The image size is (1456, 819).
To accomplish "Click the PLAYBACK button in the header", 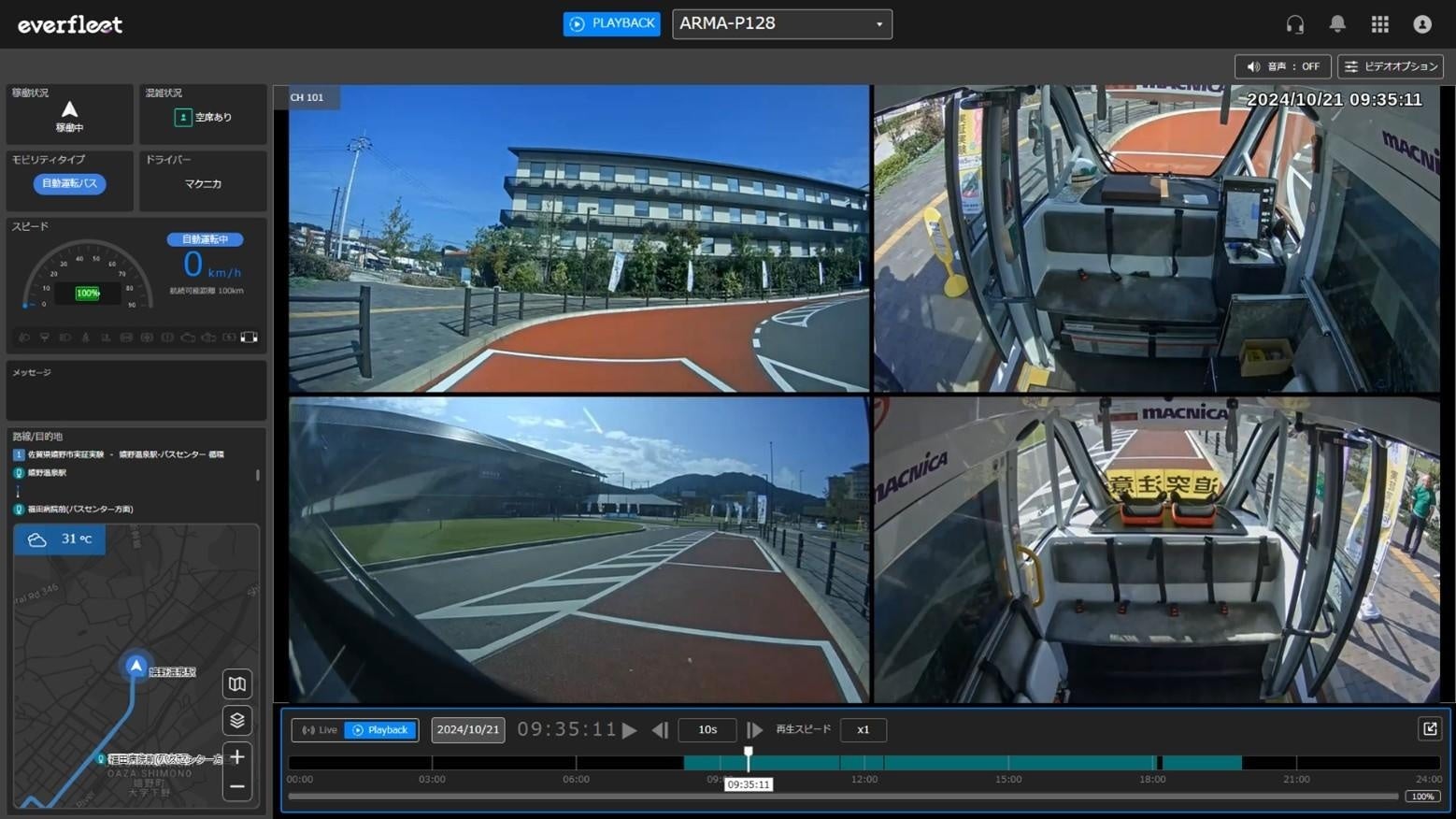I will [x=612, y=23].
